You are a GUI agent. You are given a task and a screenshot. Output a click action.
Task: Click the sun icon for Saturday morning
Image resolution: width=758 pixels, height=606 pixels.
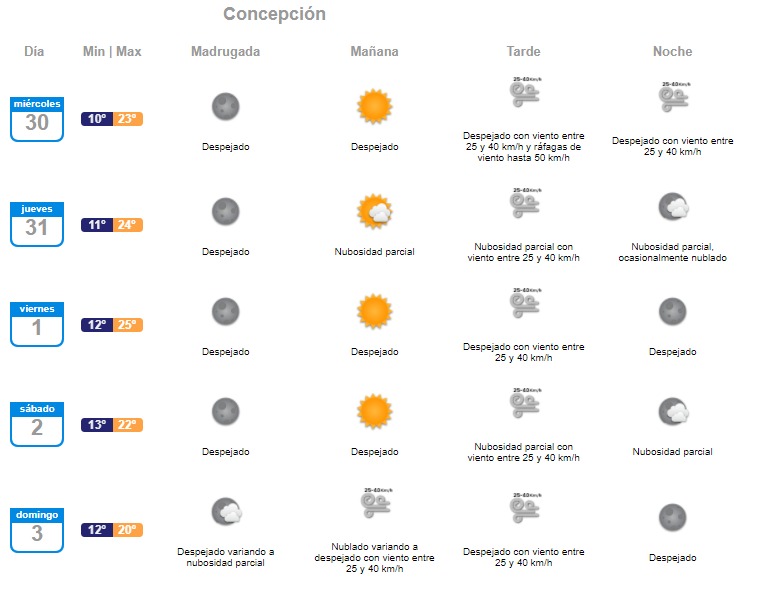[374, 410]
